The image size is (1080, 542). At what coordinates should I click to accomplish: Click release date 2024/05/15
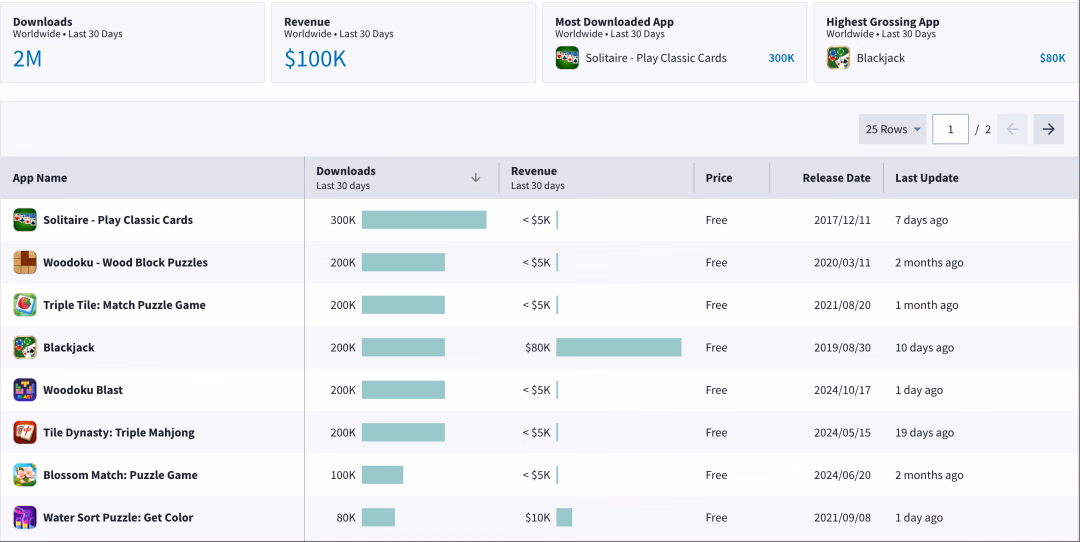click(x=842, y=432)
